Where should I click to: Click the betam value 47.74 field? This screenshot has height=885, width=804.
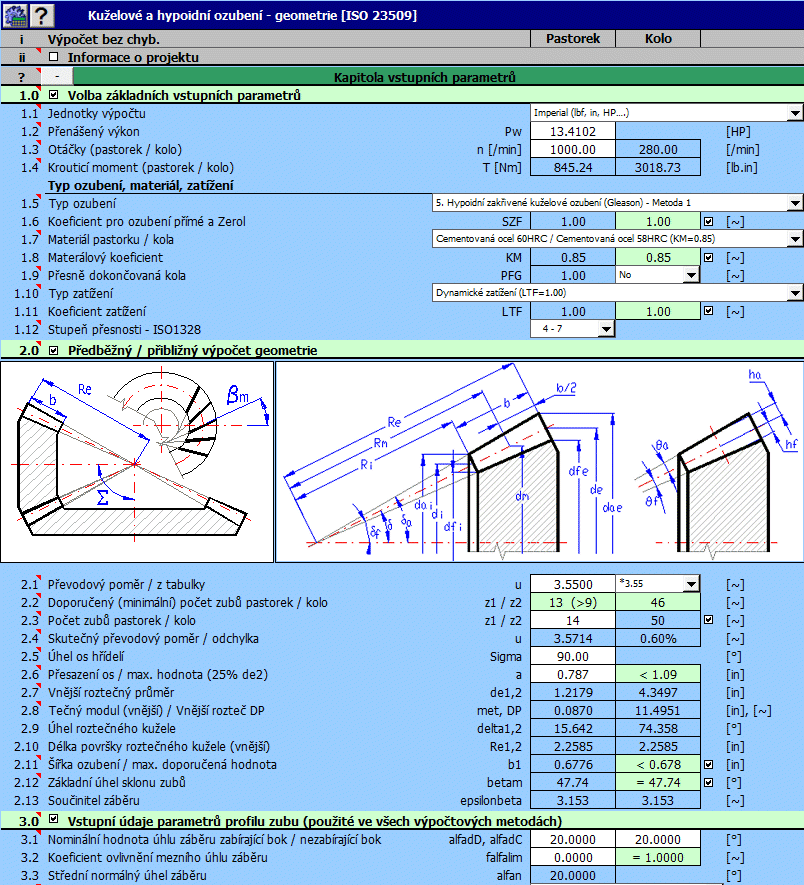pyautogui.click(x=573, y=782)
